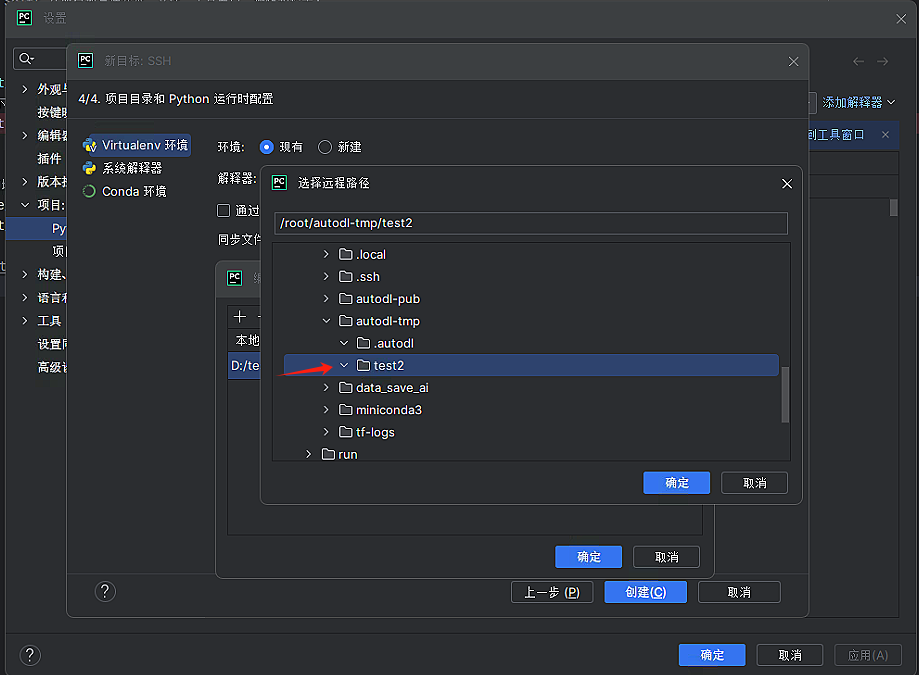Click the data_save_ai folder name
The width and height of the screenshot is (919, 675).
click(392, 388)
